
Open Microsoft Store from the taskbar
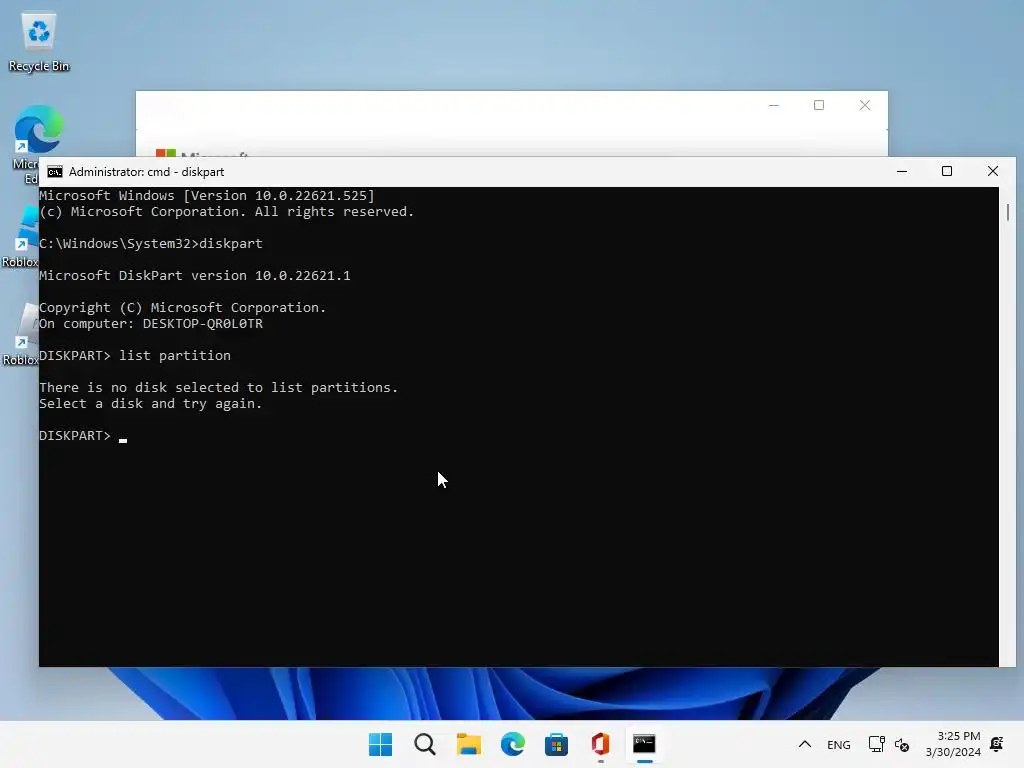click(x=556, y=744)
